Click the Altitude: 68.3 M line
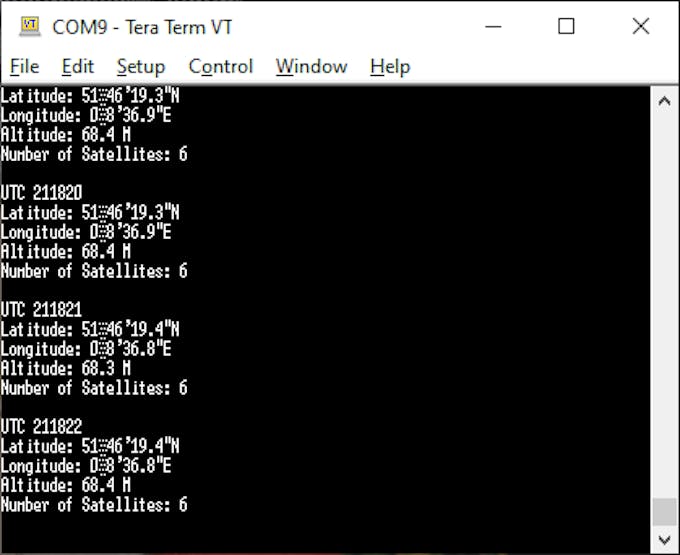Image resolution: width=680 pixels, height=555 pixels. (x=65, y=368)
